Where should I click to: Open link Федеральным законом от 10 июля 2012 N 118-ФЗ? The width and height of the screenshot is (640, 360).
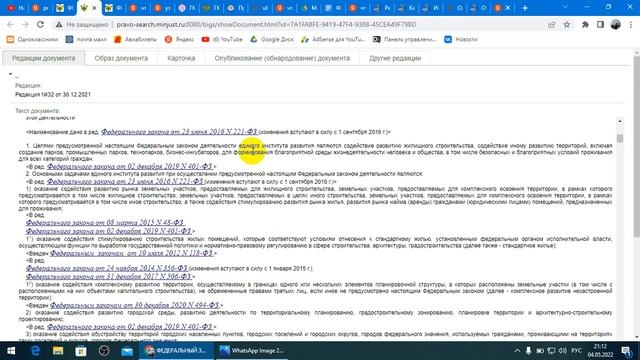point(131,253)
